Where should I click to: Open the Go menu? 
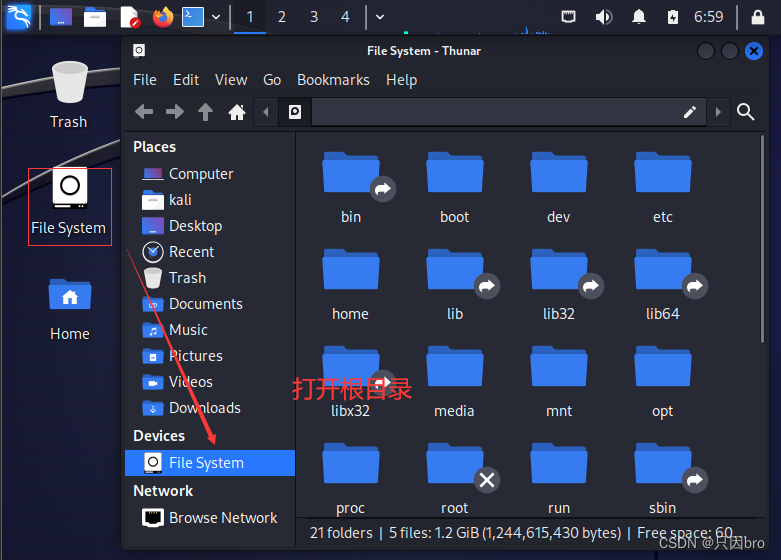point(272,80)
